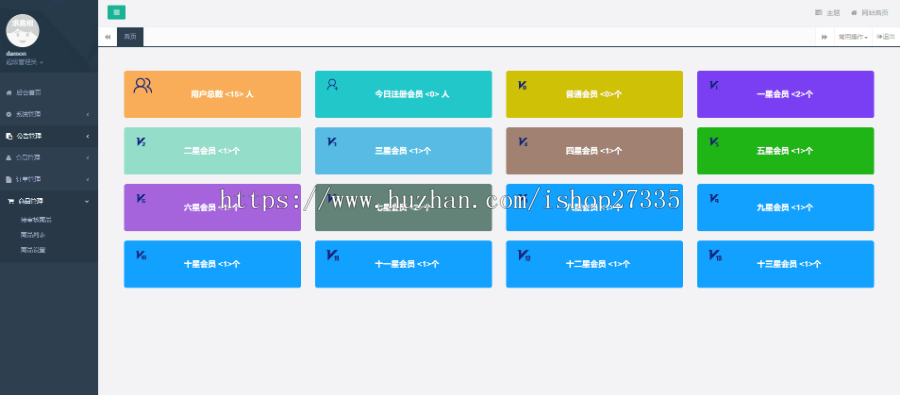Expand the 公告管理 chevron

88,136
